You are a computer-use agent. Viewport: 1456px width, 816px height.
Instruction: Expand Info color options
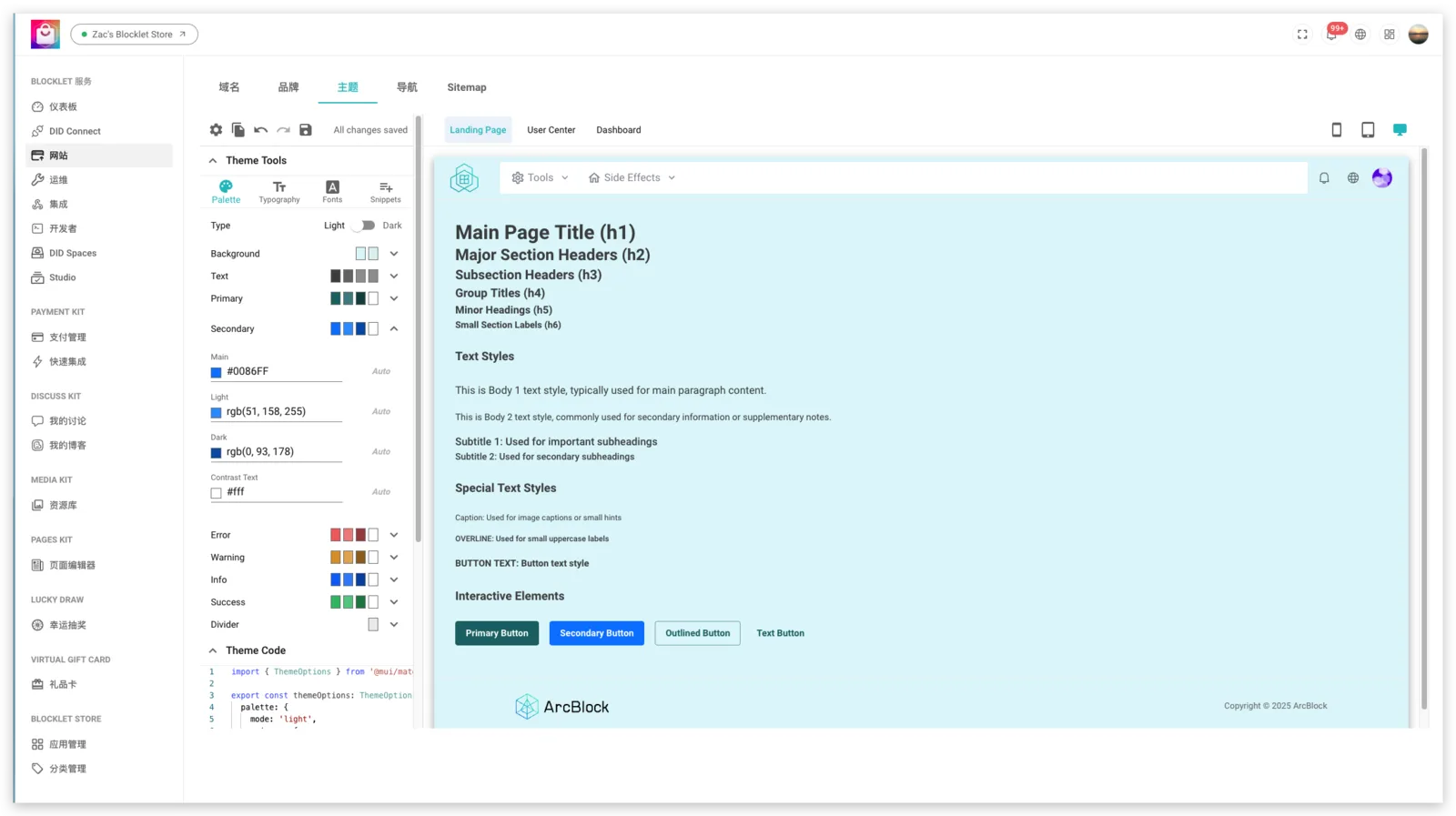[394, 579]
